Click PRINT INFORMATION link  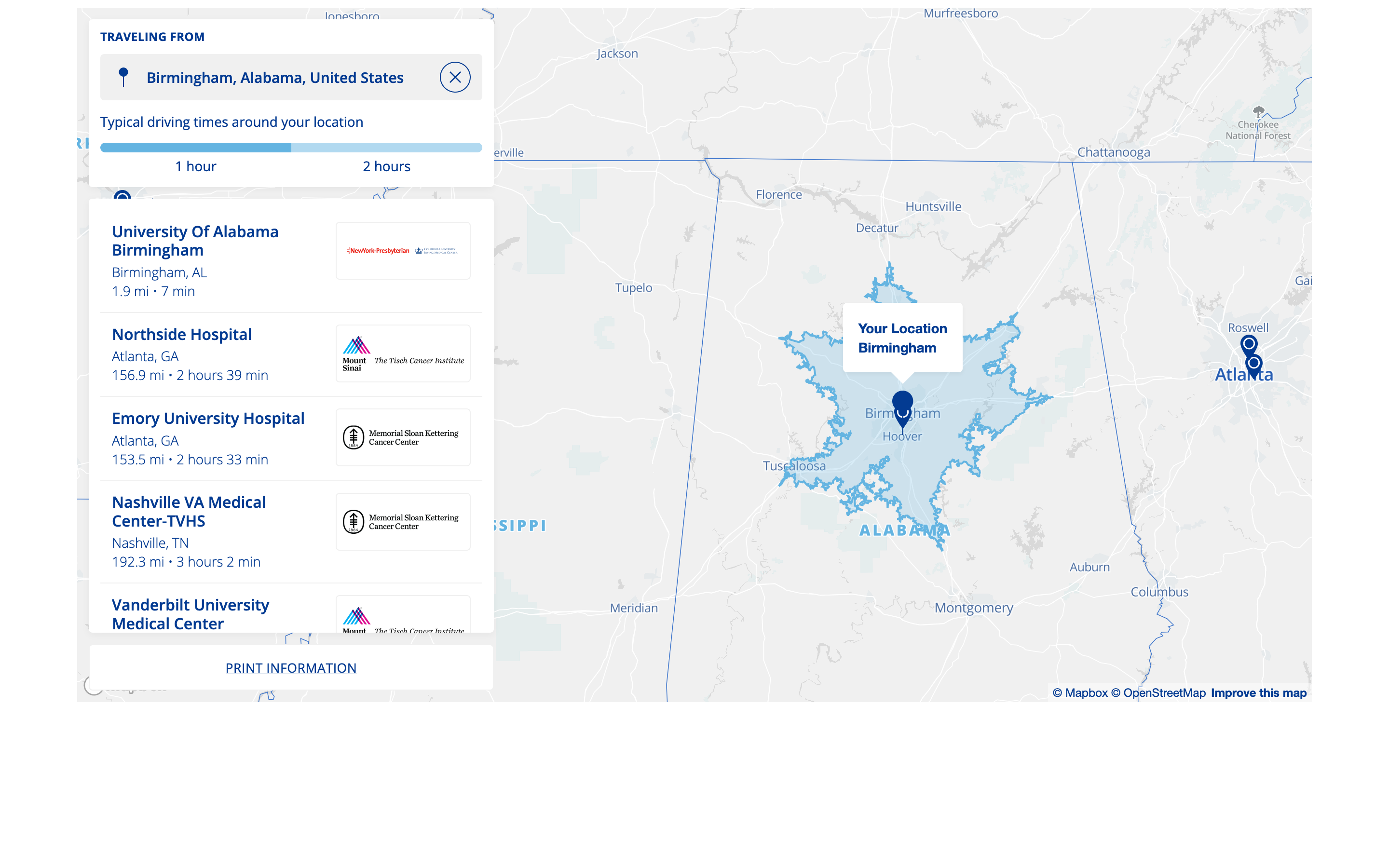290,668
